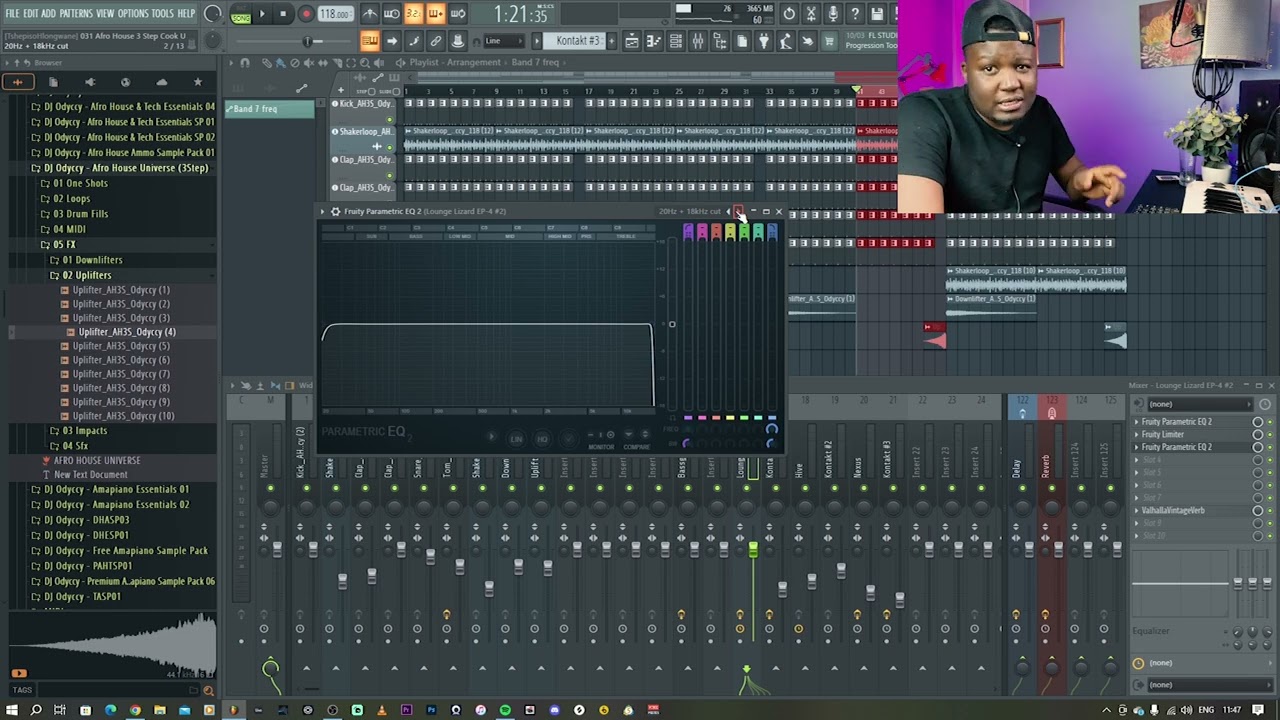Open the Line snap dropdown
The image size is (1280, 720).
click(x=503, y=41)
